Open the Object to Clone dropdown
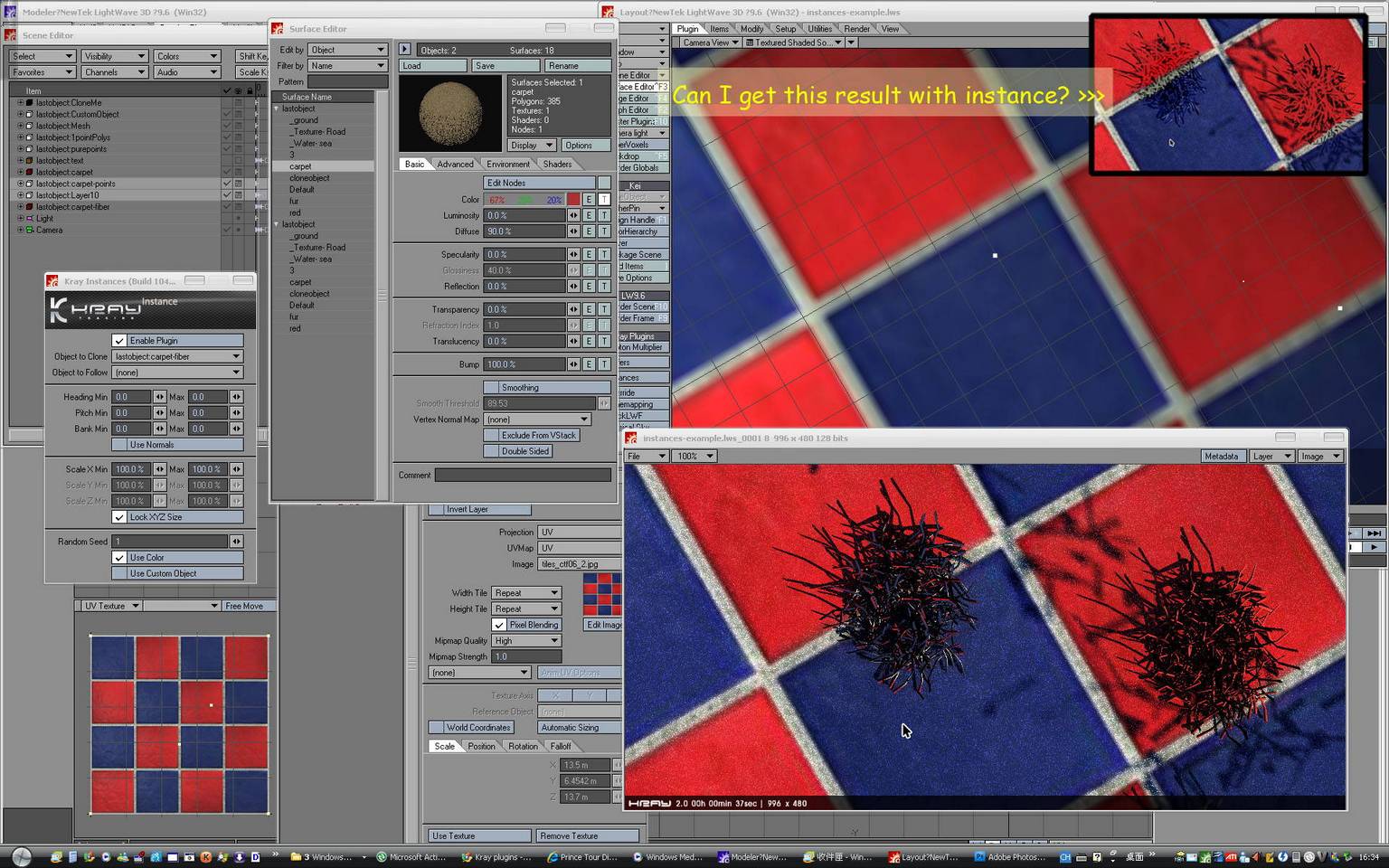1389x868 pixels. (178, 357)
